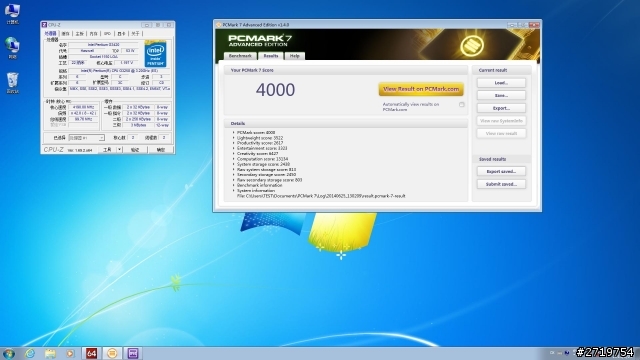Screen dimensions: 640x360
Task: Open Windows Explorer from the taskbar
Action: (50, 353)
